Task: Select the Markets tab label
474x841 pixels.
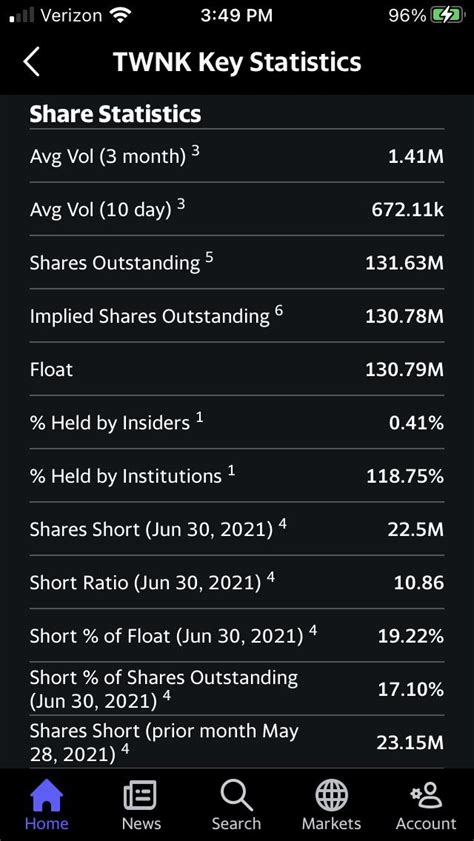Action: pos(331,823)
